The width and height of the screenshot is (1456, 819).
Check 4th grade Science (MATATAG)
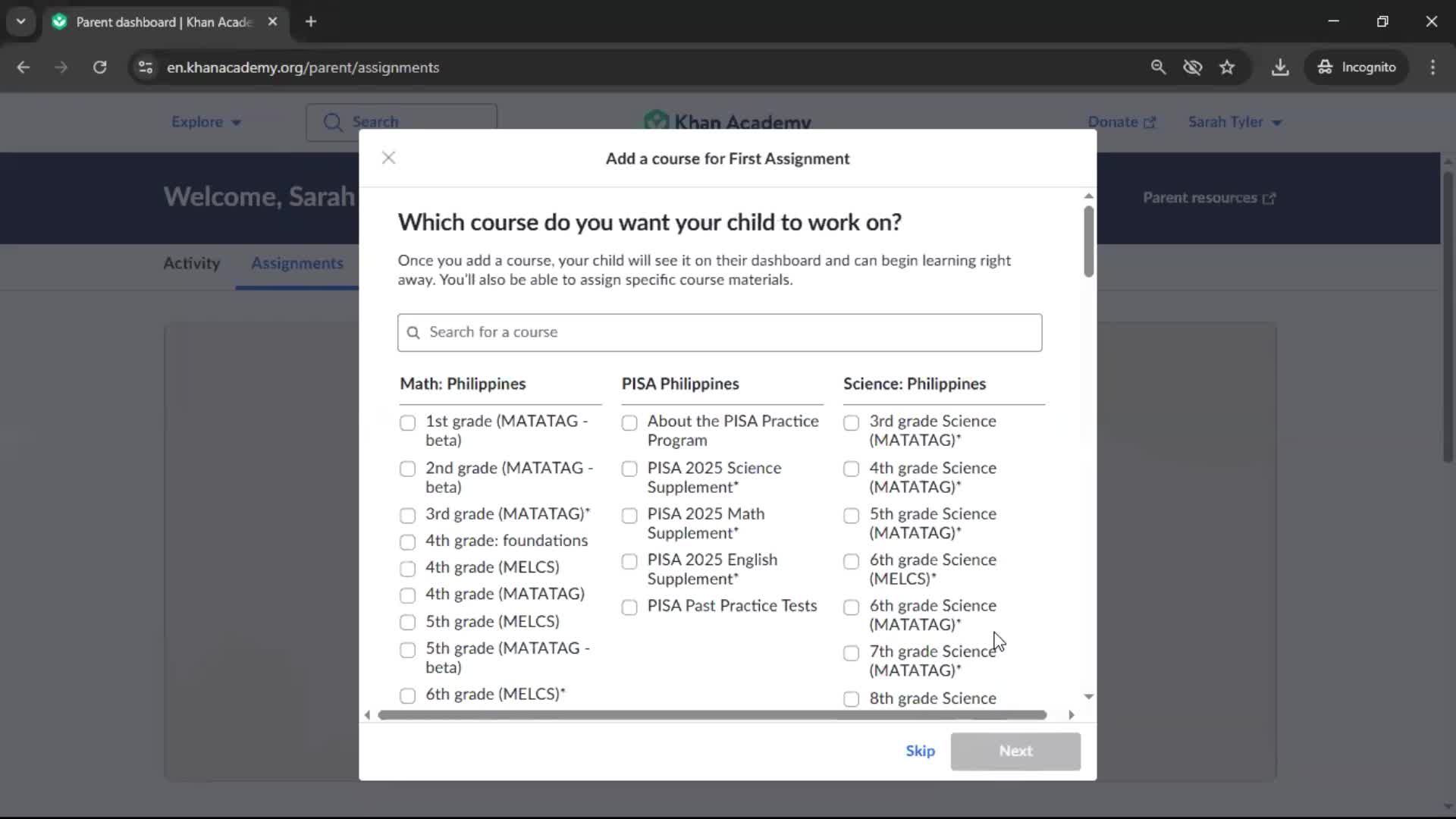click(x=851, y=469)
